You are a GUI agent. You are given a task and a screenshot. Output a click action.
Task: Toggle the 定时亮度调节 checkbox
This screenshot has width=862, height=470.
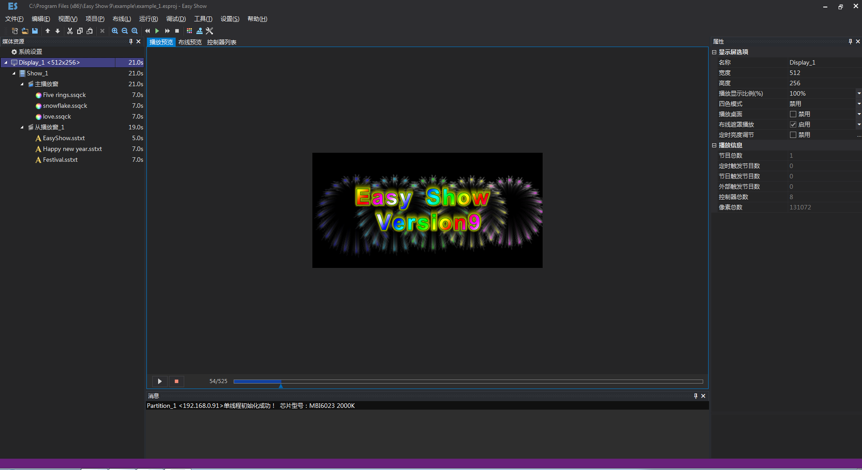793,135
